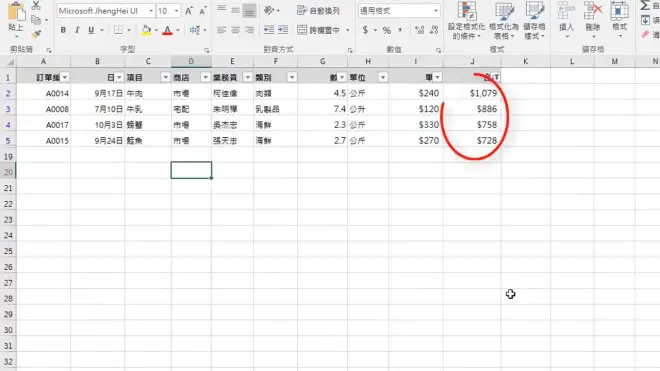The image size is (660, 371).
Task: Decrease the indent
Action: (269, 30)
